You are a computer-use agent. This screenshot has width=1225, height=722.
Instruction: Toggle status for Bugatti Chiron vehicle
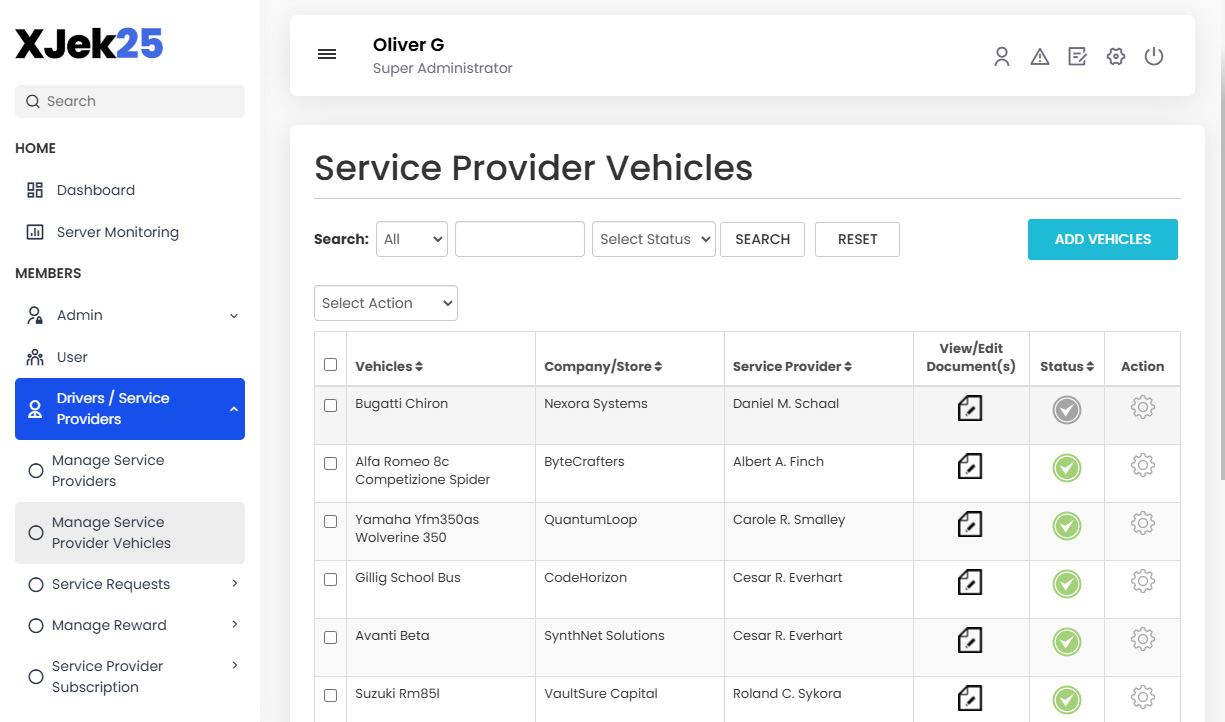pos(1066,408)
